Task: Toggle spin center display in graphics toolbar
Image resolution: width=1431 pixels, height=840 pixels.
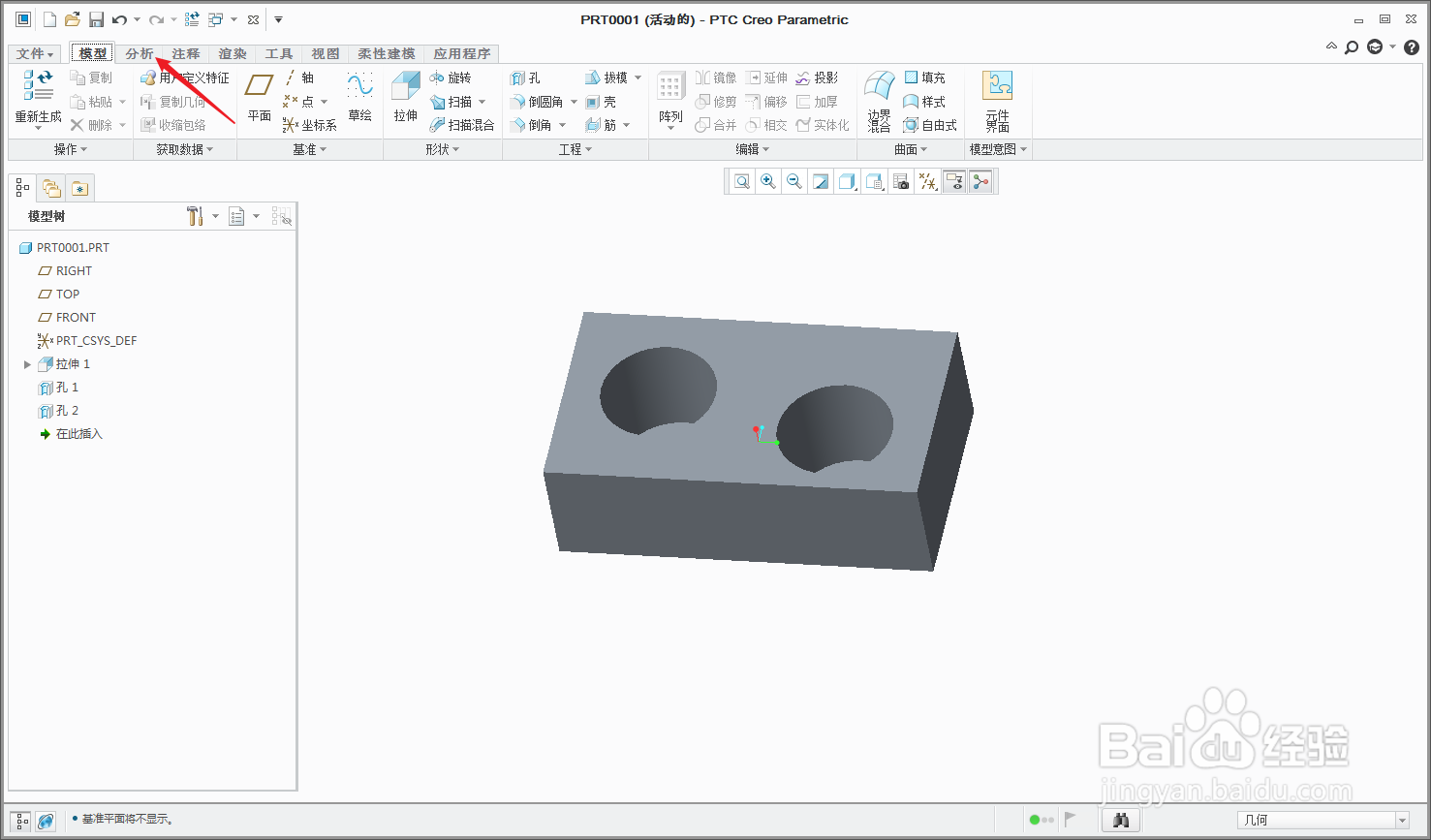Action: [x=981, y=181]
